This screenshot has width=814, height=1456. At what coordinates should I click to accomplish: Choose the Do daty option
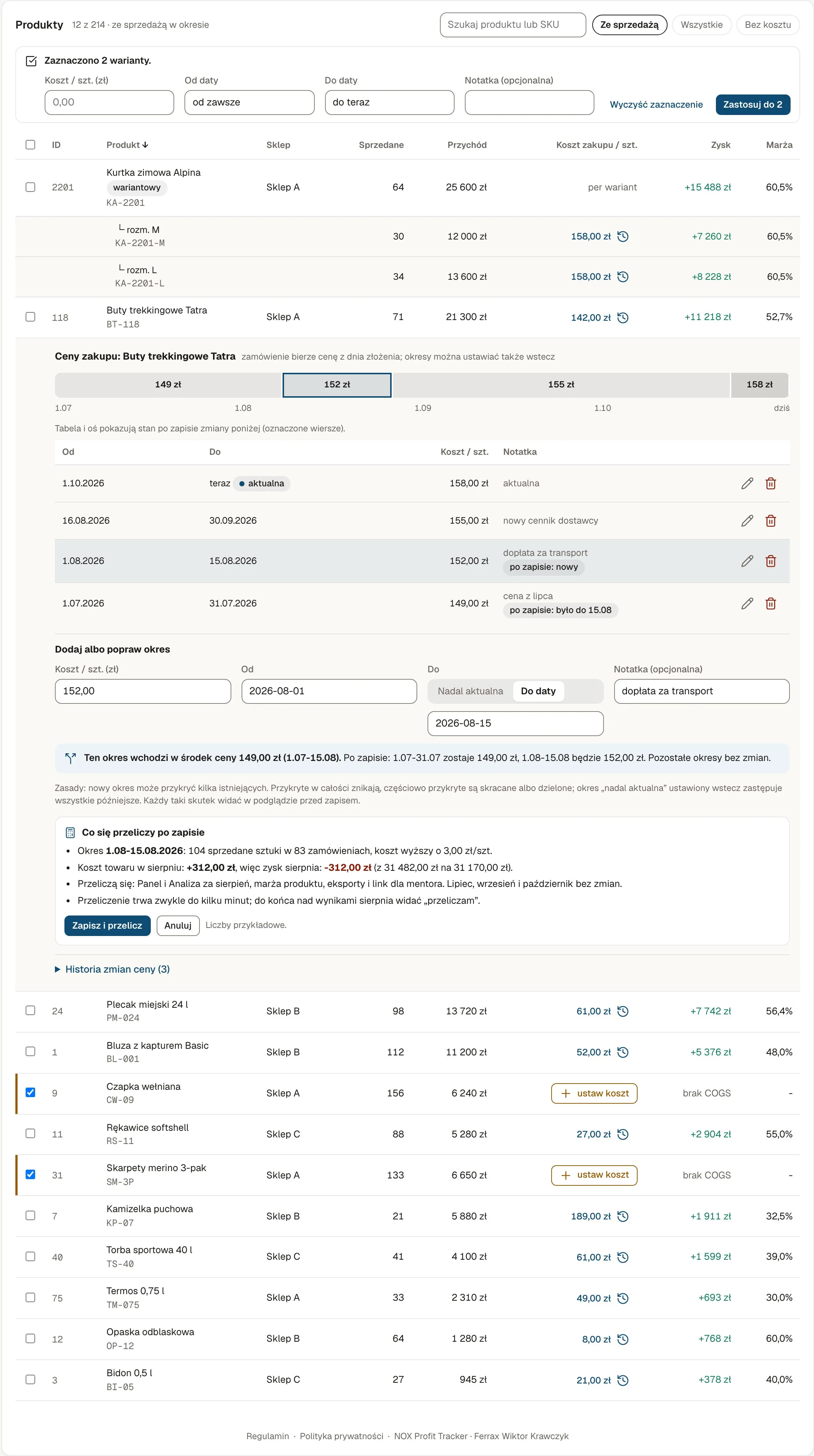tap(538, 691)
